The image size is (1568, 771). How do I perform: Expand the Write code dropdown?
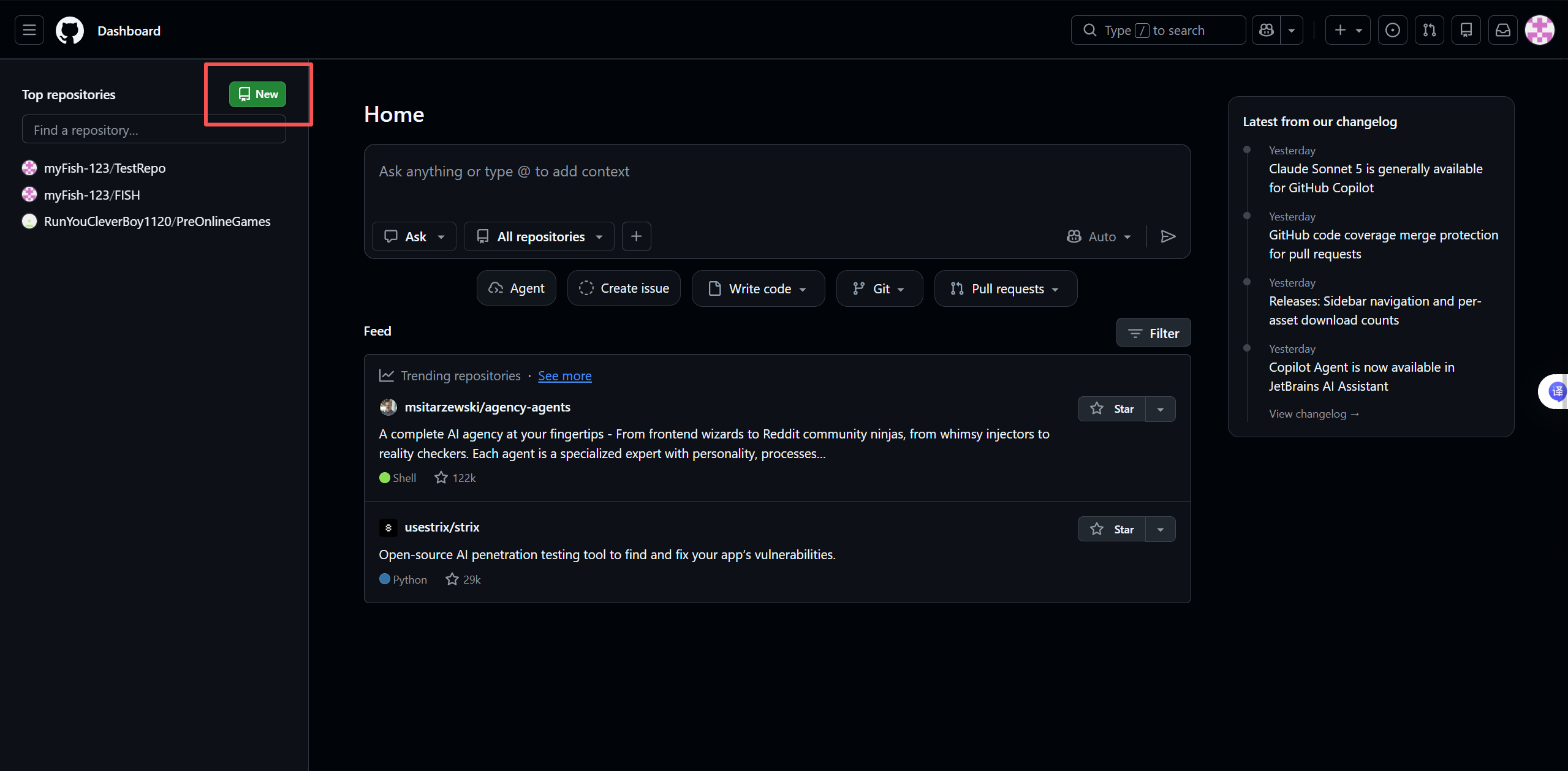tap(758, 288)
